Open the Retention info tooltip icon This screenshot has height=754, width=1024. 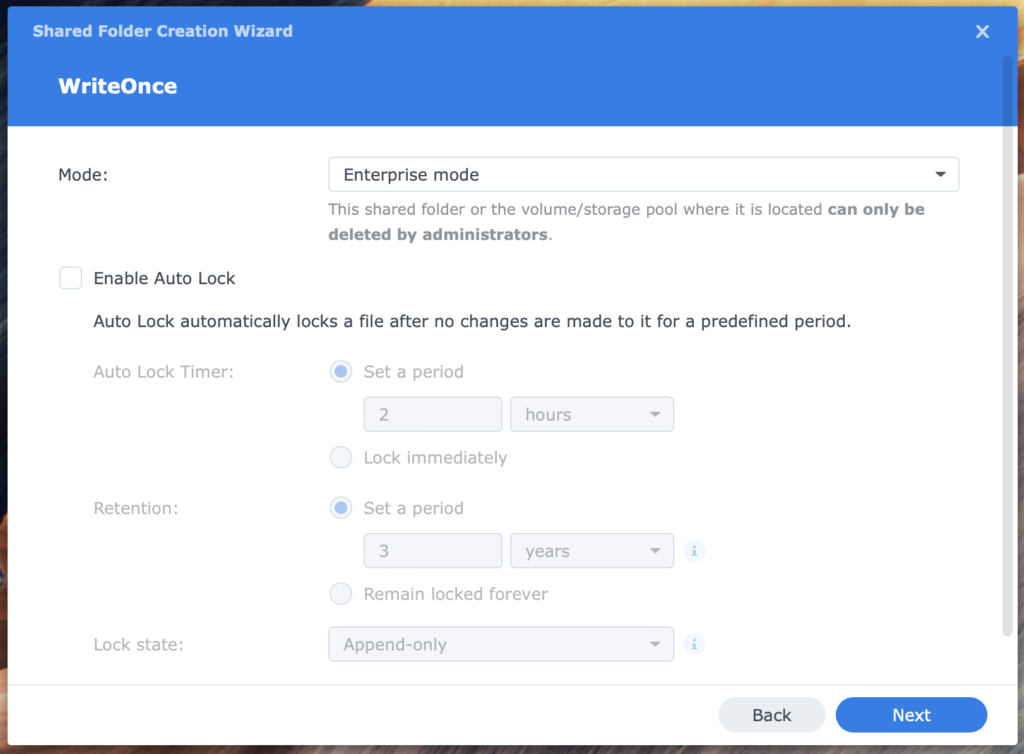(x=694, y=550)
